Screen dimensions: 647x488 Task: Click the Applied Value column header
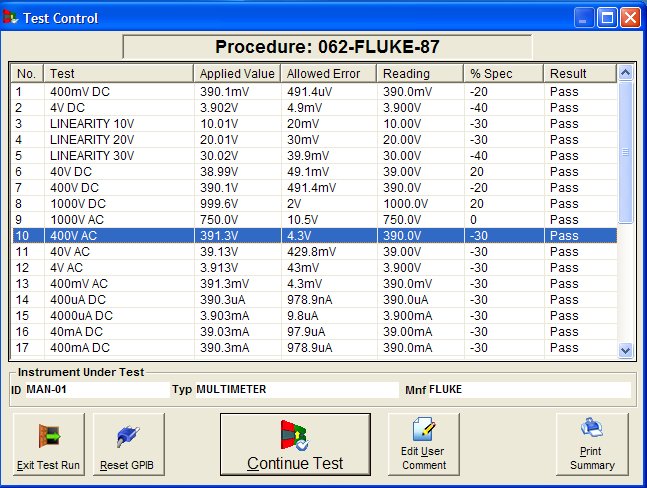[236, 73]
